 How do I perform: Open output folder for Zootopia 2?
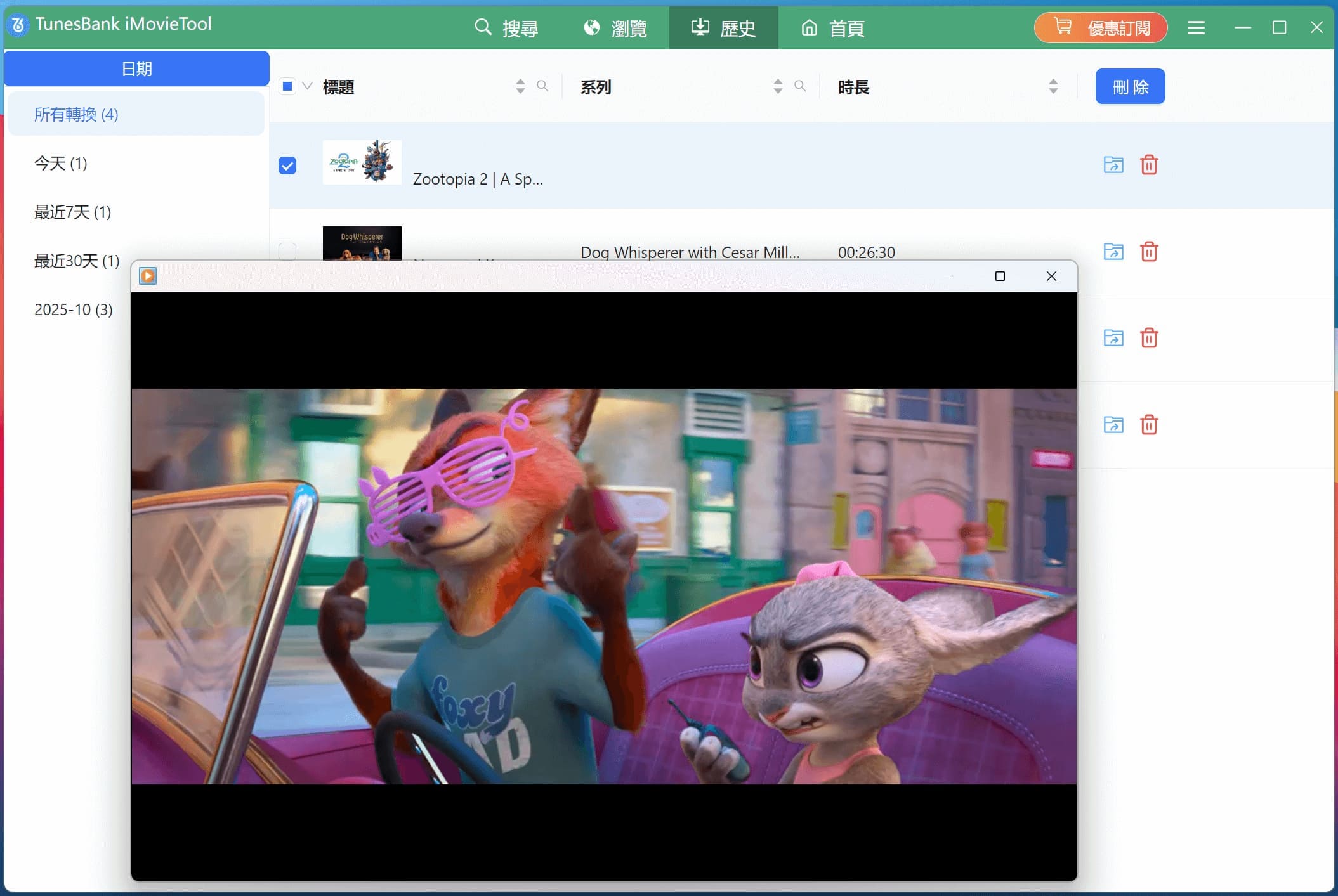1114,164
